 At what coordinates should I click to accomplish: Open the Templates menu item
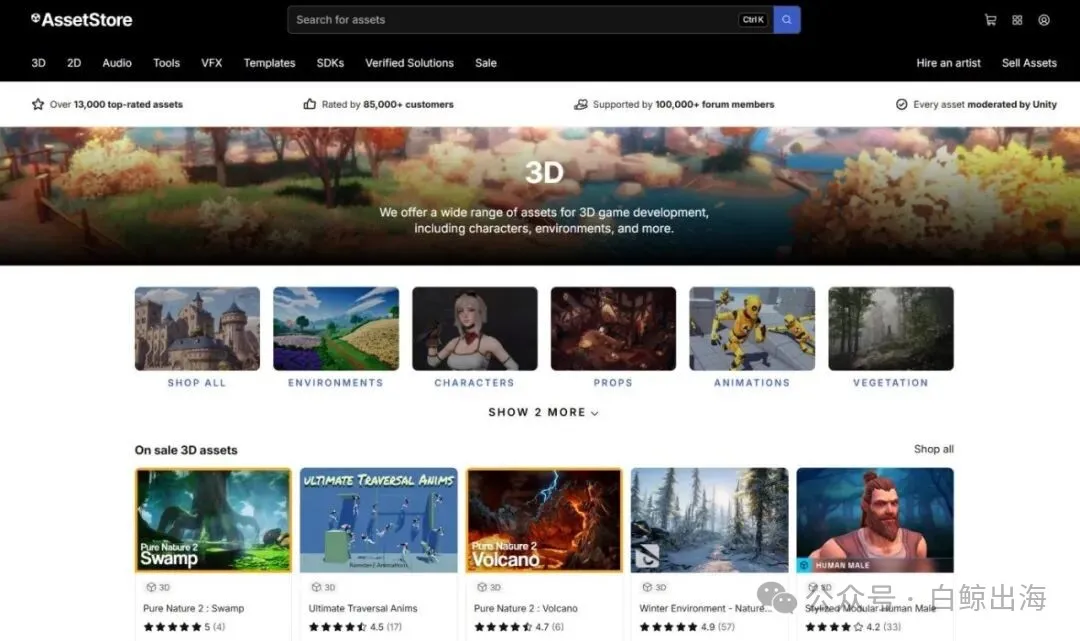[x=269, y=63]
